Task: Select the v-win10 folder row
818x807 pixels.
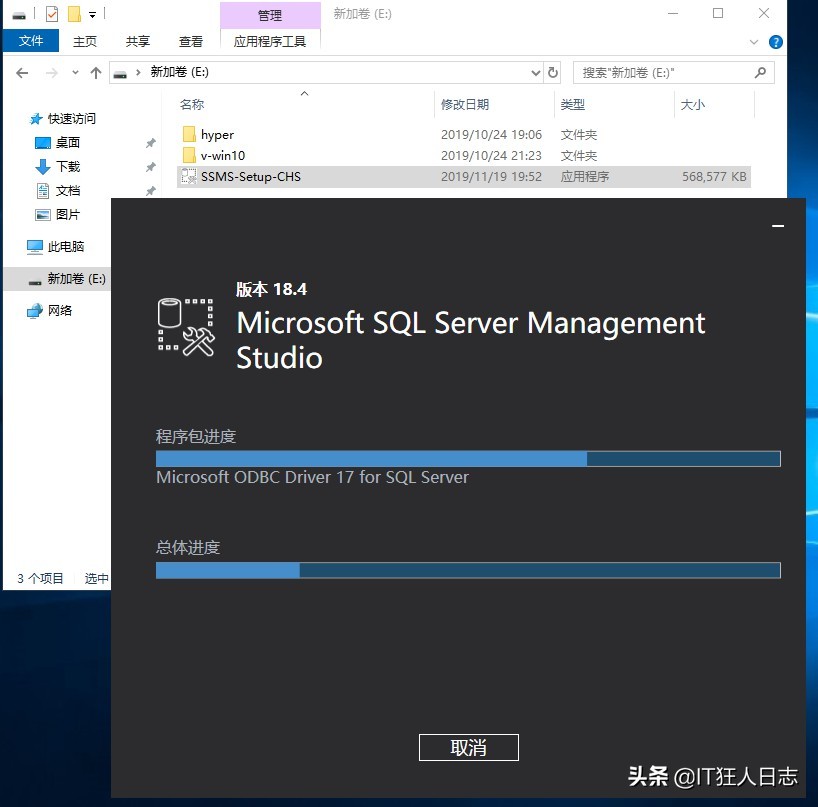Action: [464, 155]
